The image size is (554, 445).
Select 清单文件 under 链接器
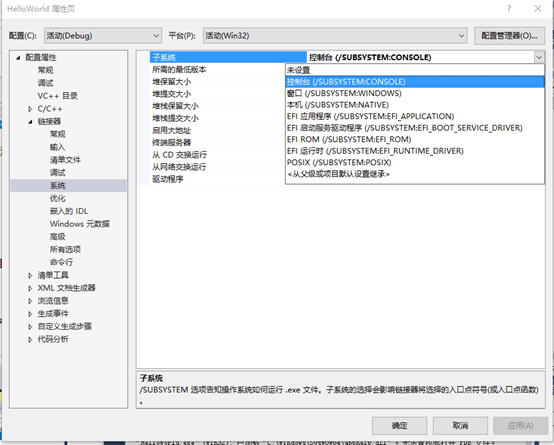65,160
